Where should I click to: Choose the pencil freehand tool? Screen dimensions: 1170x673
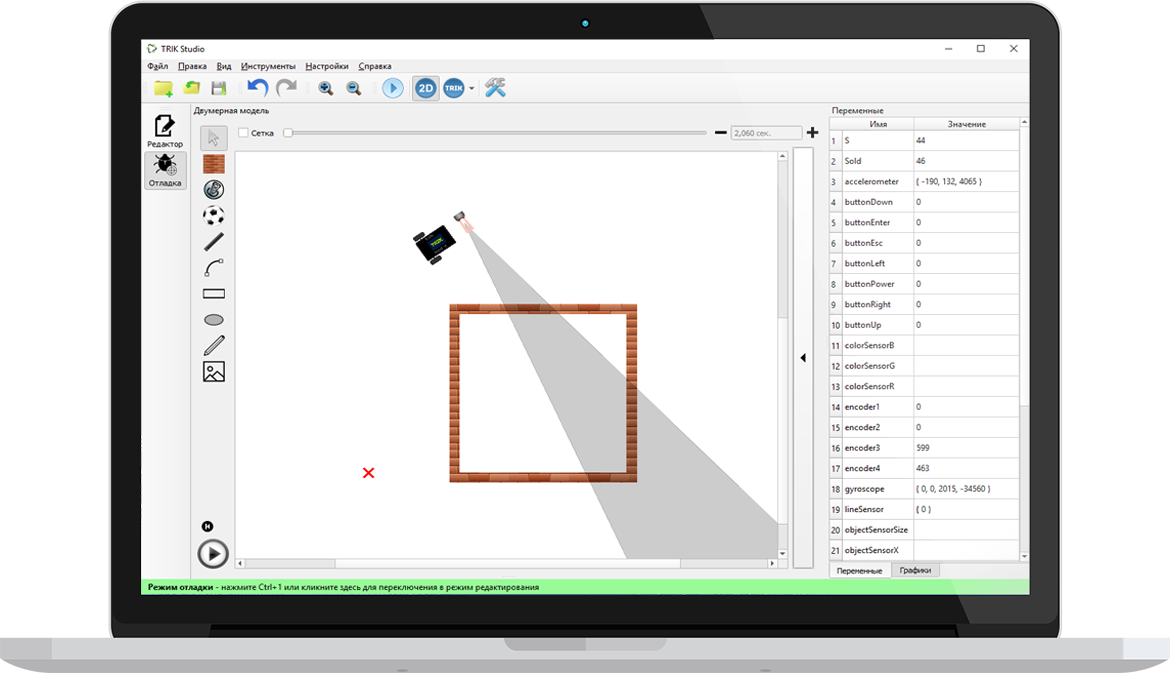click(213, 345)
